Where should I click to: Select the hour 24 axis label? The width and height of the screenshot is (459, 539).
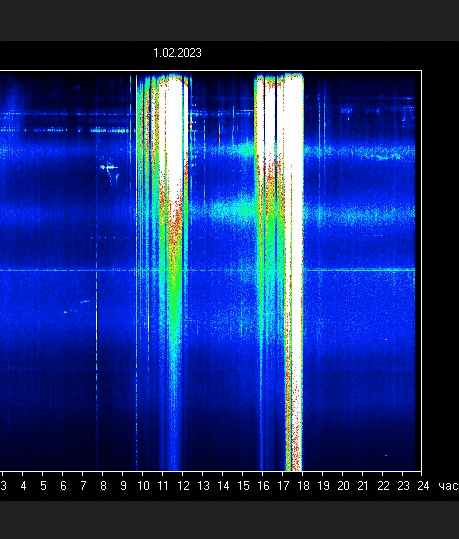point(423,486)
